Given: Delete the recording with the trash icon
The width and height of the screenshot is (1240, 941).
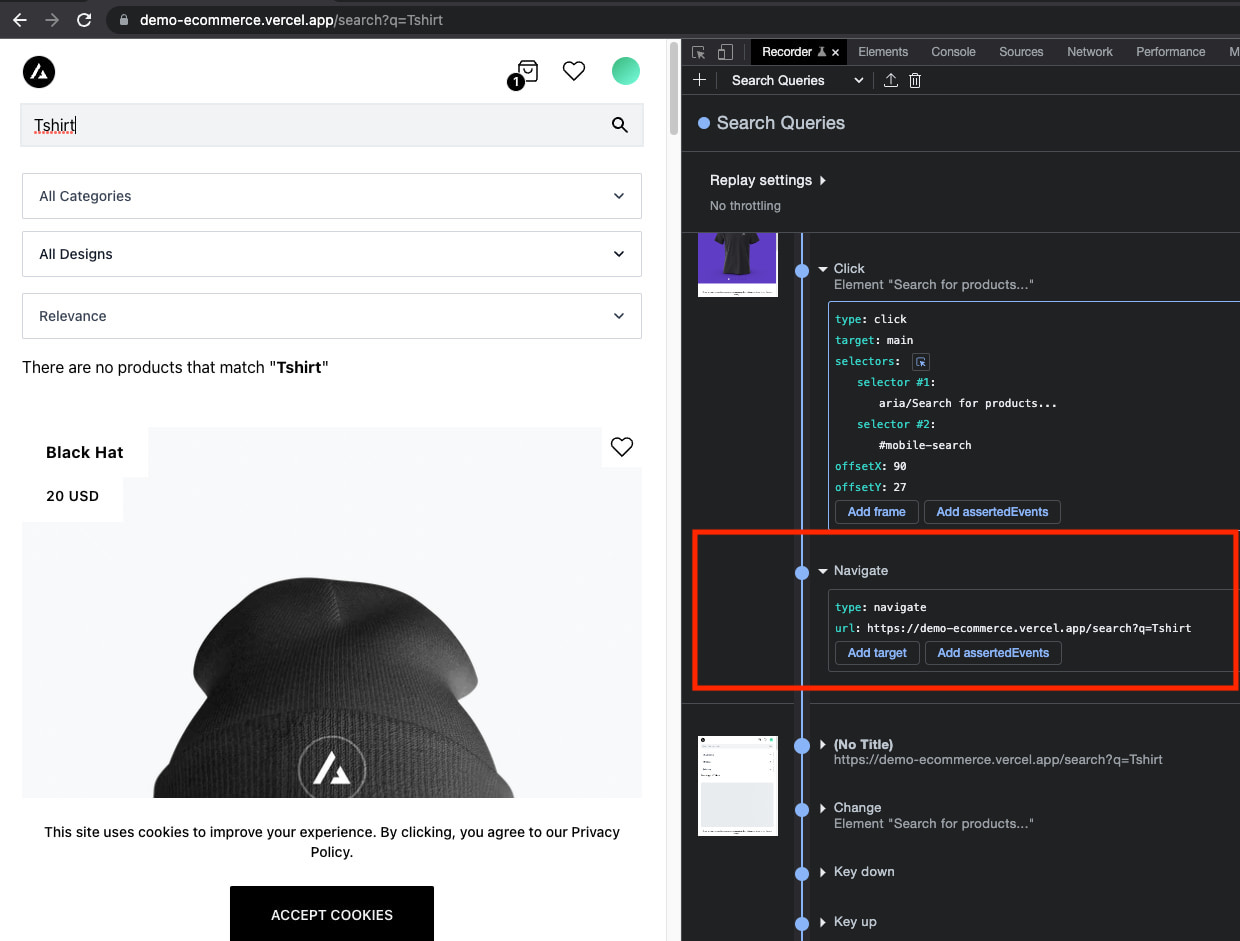Looking at the screenshot, I should click(915, 80).
